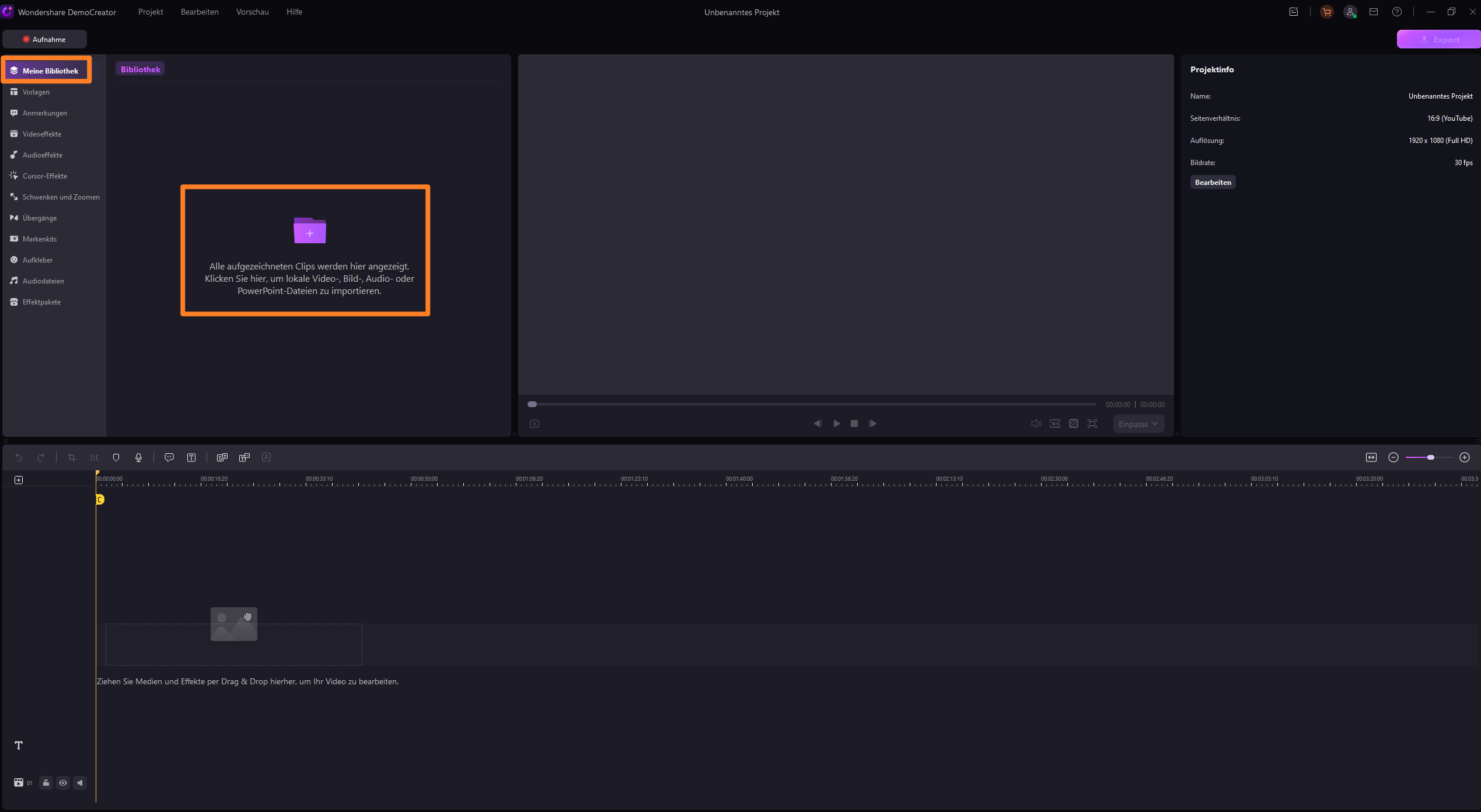Viewport: 1481px width, 812px height.
Task: Click the timeline zoom slider handle
Action: click(1431, 457)
